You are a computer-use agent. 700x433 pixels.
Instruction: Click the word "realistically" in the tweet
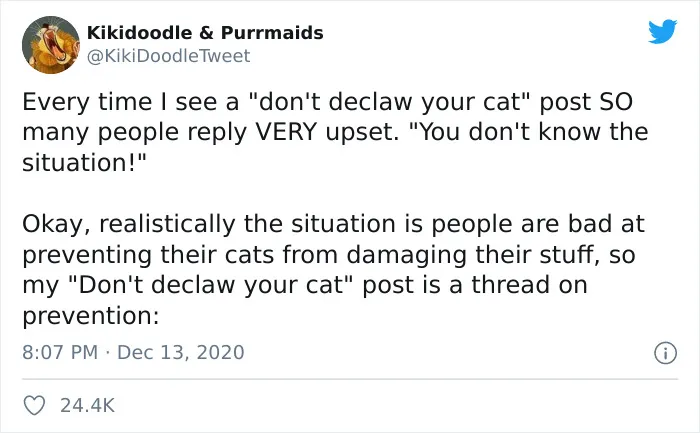coord(167,224)
